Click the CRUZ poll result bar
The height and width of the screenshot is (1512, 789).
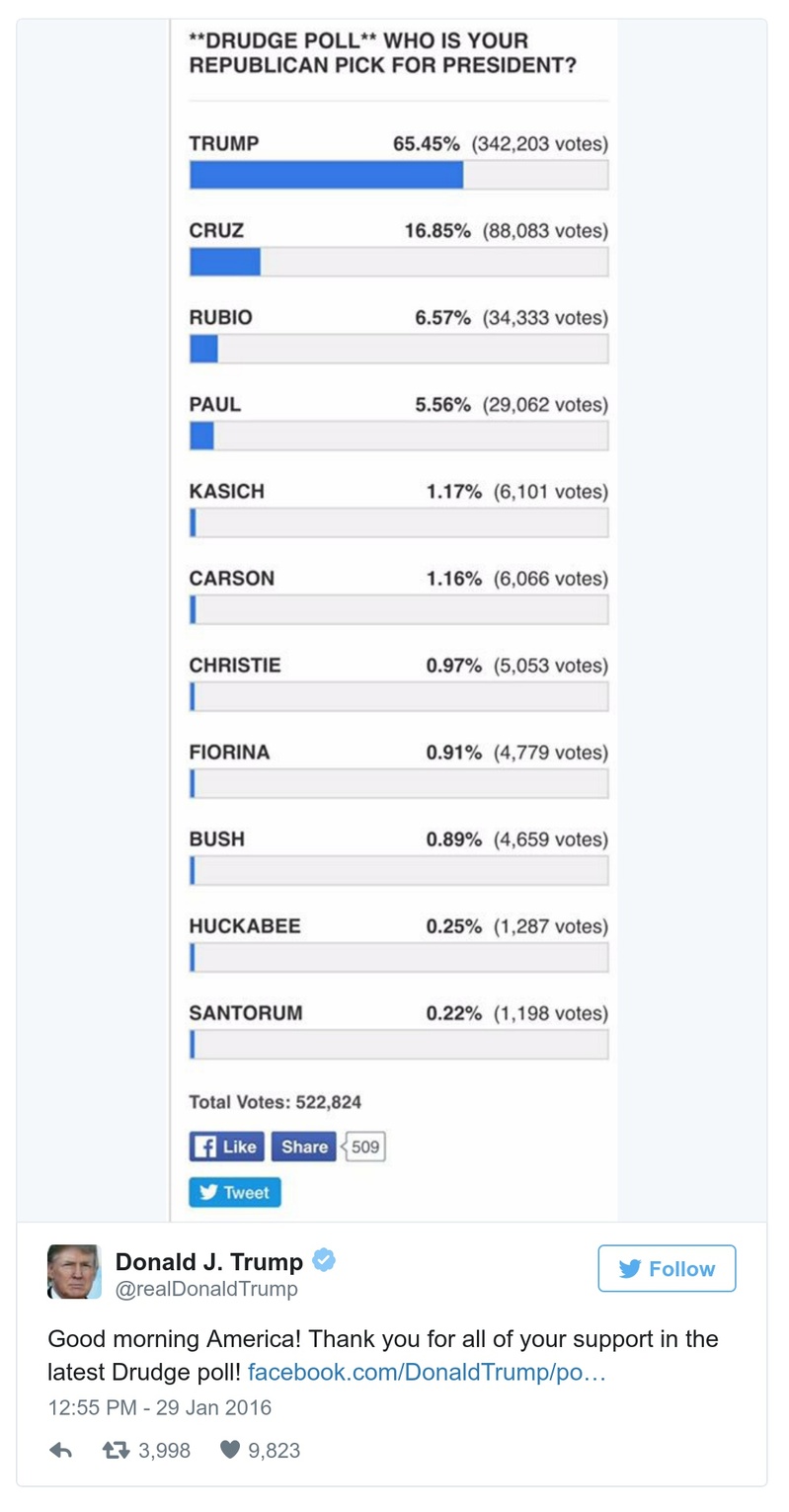click(x=398, y=262)
